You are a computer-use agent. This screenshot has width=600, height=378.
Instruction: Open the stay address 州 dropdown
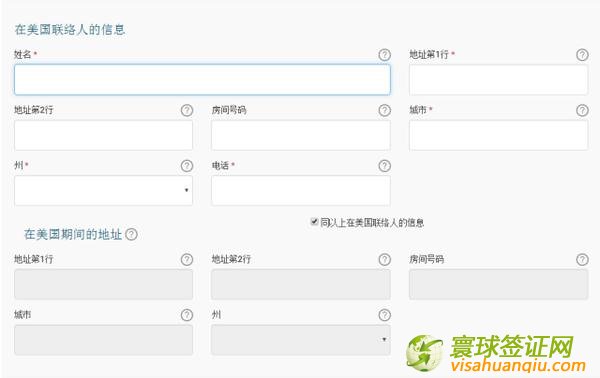(x=301, y=340)
